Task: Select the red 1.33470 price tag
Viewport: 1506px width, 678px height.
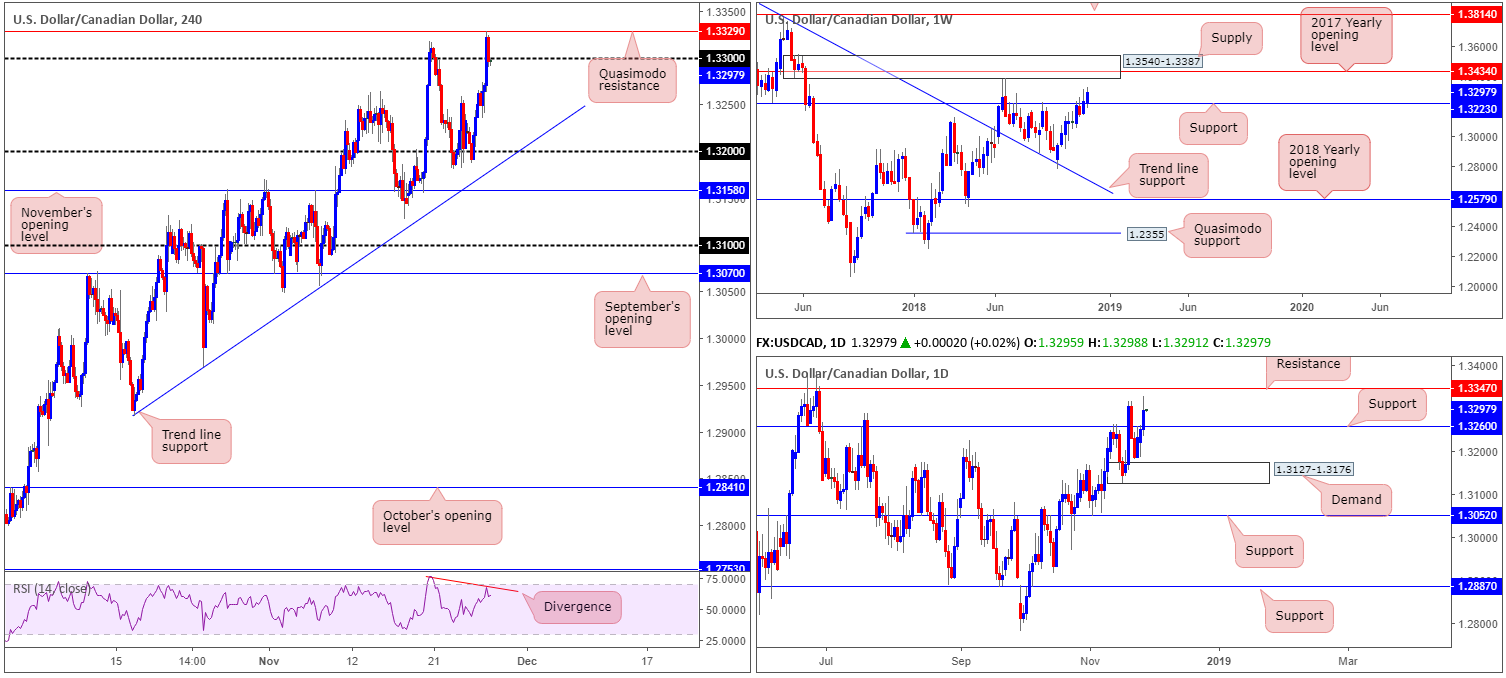Action: [1476, 388]
